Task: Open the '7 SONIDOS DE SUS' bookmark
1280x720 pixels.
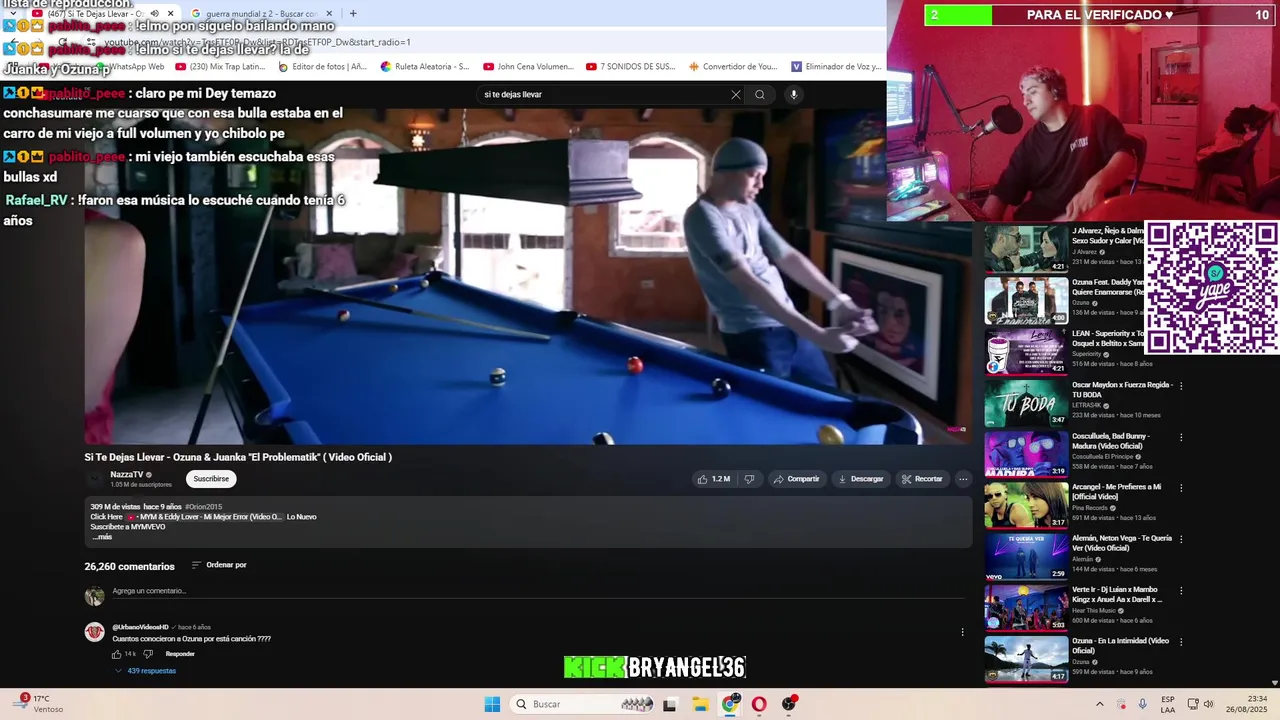Action: [x=631, y=67]
